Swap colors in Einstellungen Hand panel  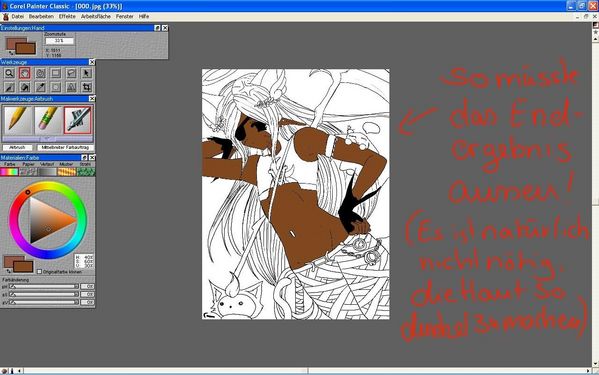click(x=10, y=53)
